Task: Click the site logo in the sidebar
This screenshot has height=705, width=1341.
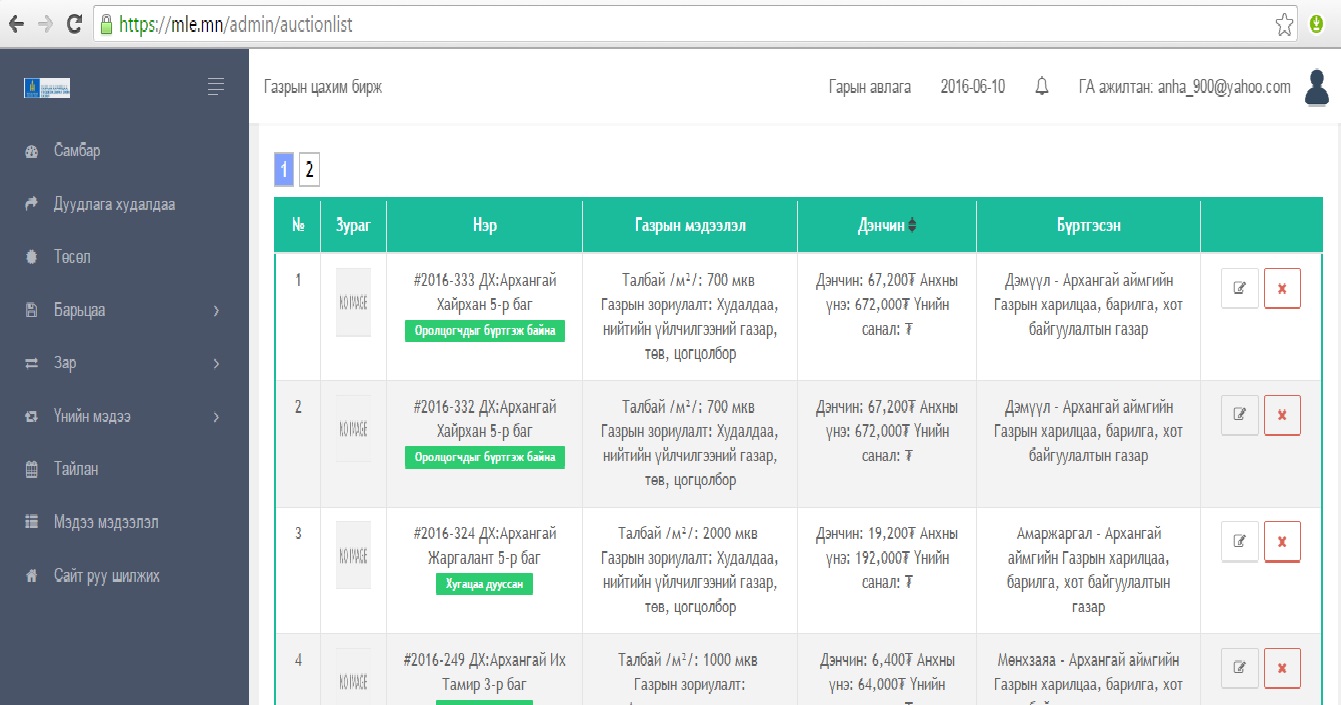Action: pyautogui.click(x=47, y=88)
